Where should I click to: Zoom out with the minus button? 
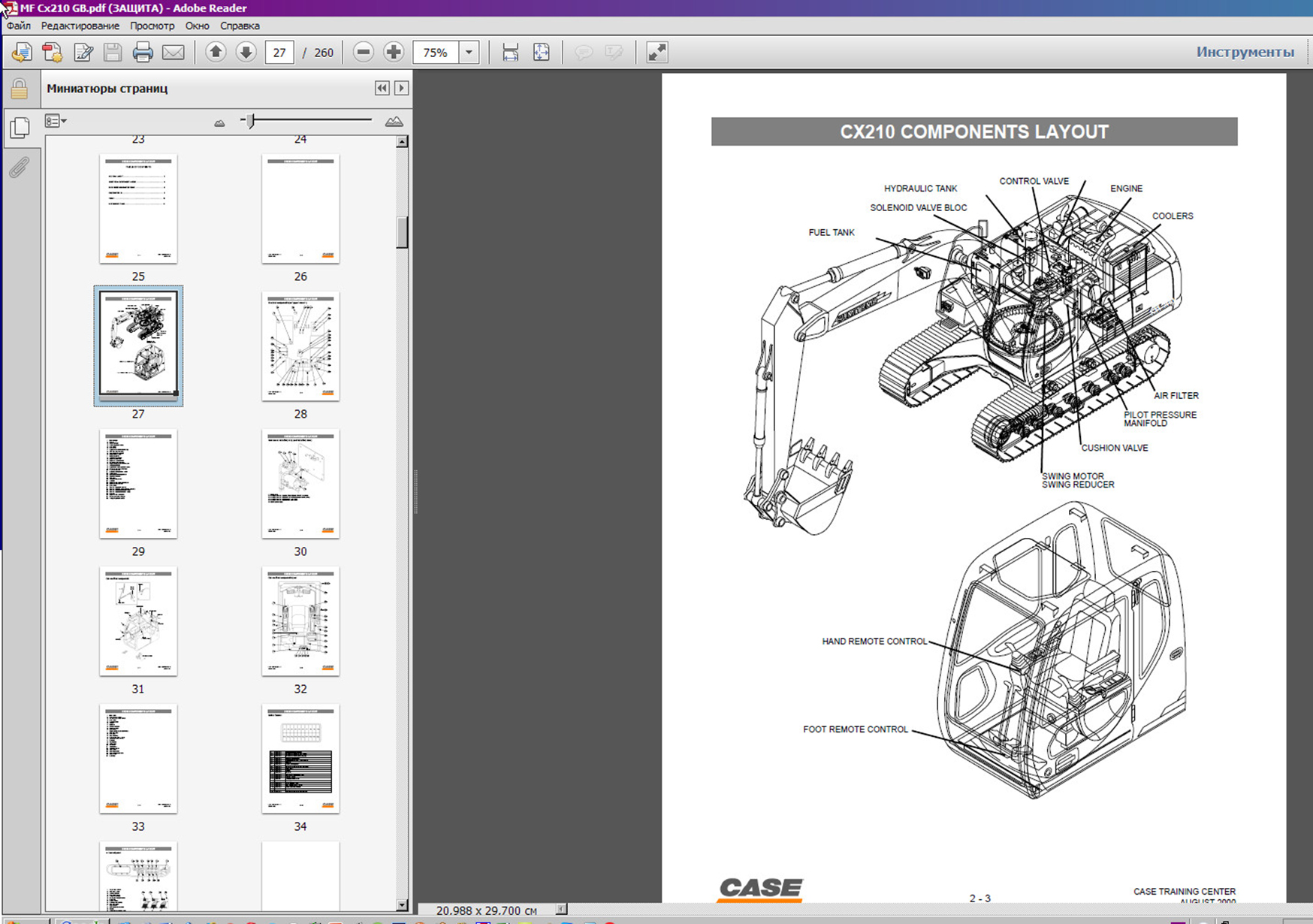coord(364,53)
